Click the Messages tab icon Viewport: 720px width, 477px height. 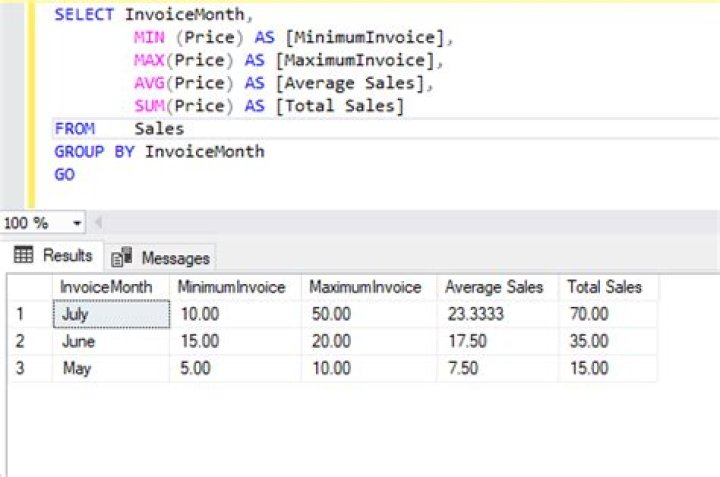tap(122, 258)
